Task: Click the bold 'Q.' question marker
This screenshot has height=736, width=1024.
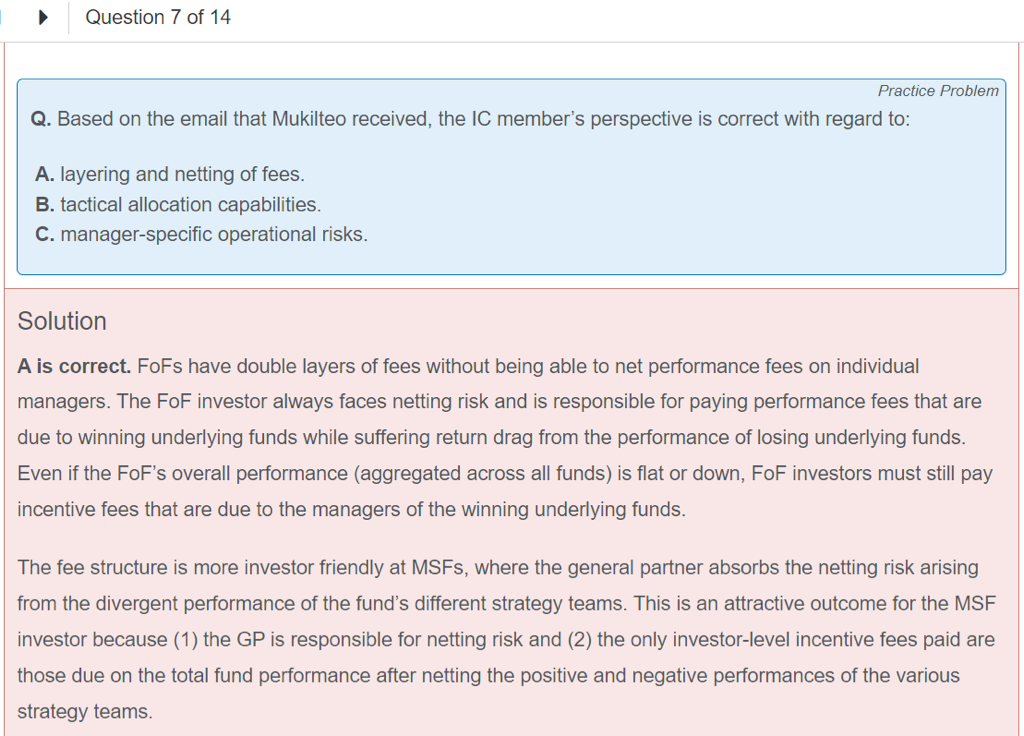Action: point(41,120)
